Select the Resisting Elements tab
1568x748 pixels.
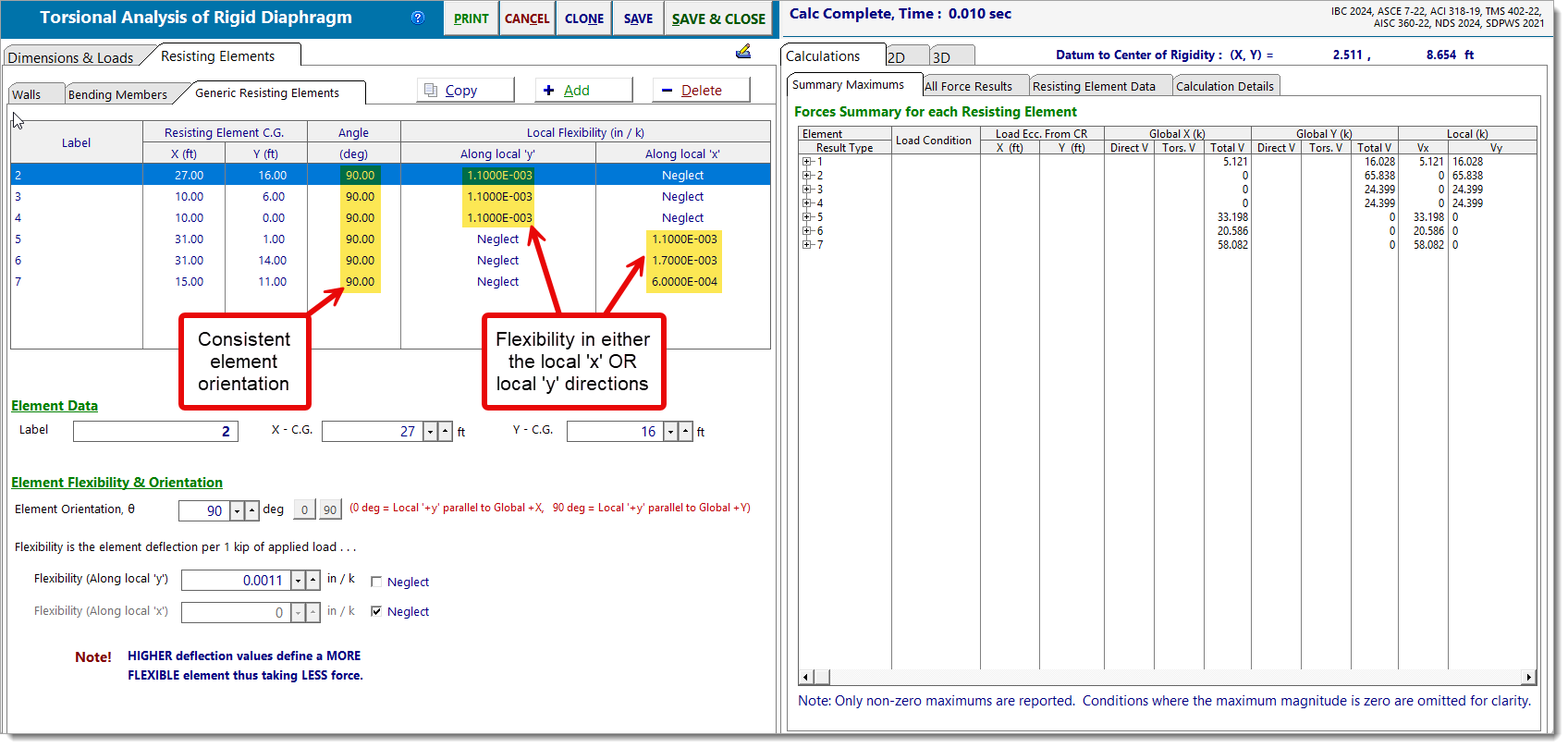(218, 56)
